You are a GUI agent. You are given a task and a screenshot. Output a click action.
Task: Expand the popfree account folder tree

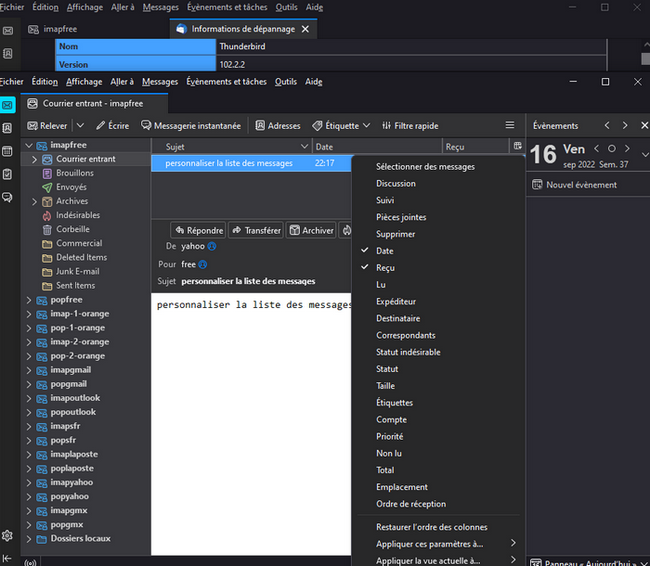pyautogui.click(x=29, y=300)
